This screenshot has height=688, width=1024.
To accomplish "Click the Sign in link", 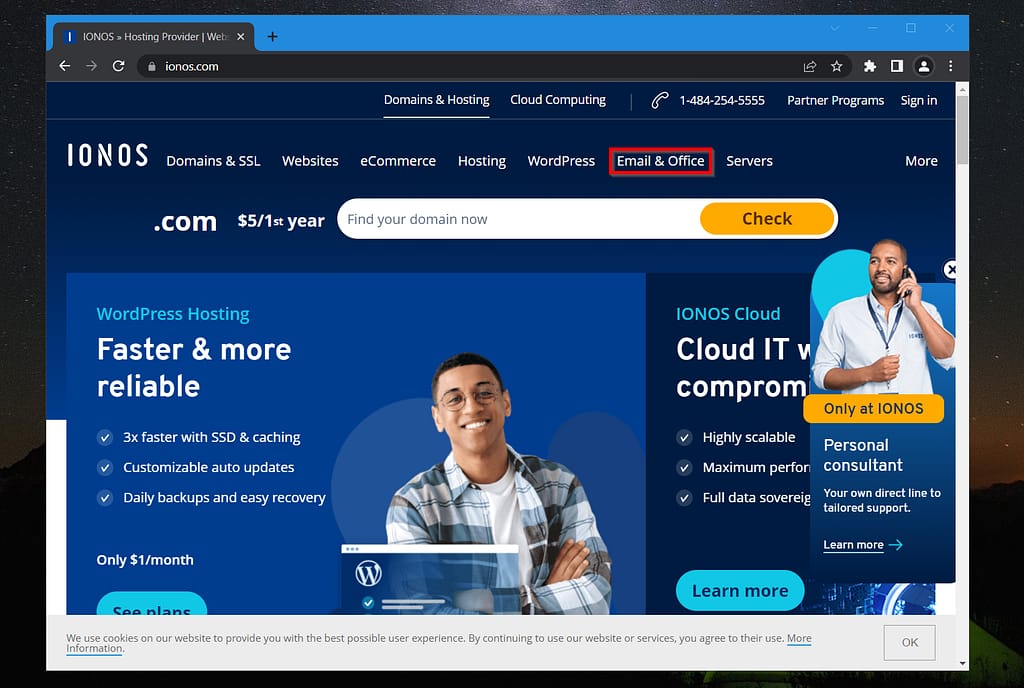I will click(918, 101).
